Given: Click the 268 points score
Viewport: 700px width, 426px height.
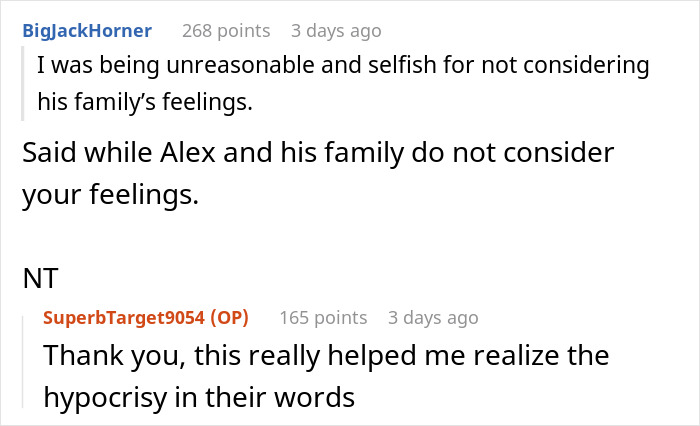Looking at the screenshot, I should click(x=225, y=31).
